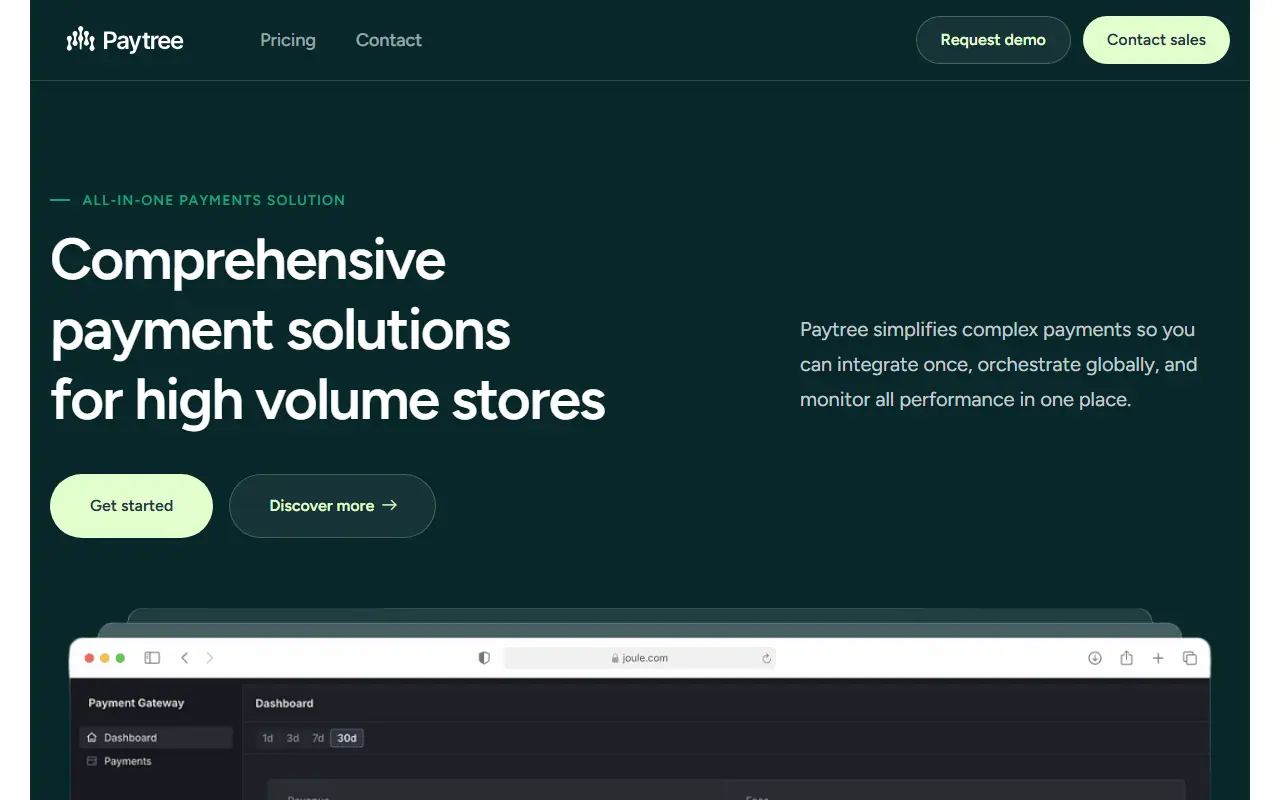This screenshot has height=800, width=1280.
Task: Click the Dashboard header text
Action: (284, 703)
